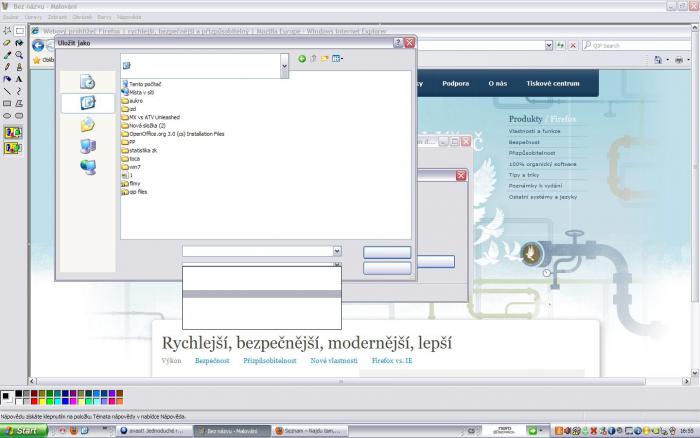Open the Zobrazit menu
700x438 pixels.
point(57,17)
